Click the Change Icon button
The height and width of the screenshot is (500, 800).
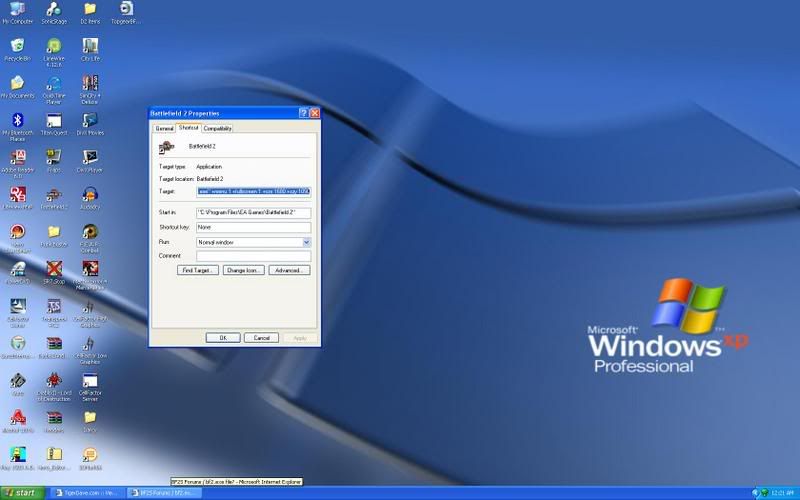coord(243,270)
